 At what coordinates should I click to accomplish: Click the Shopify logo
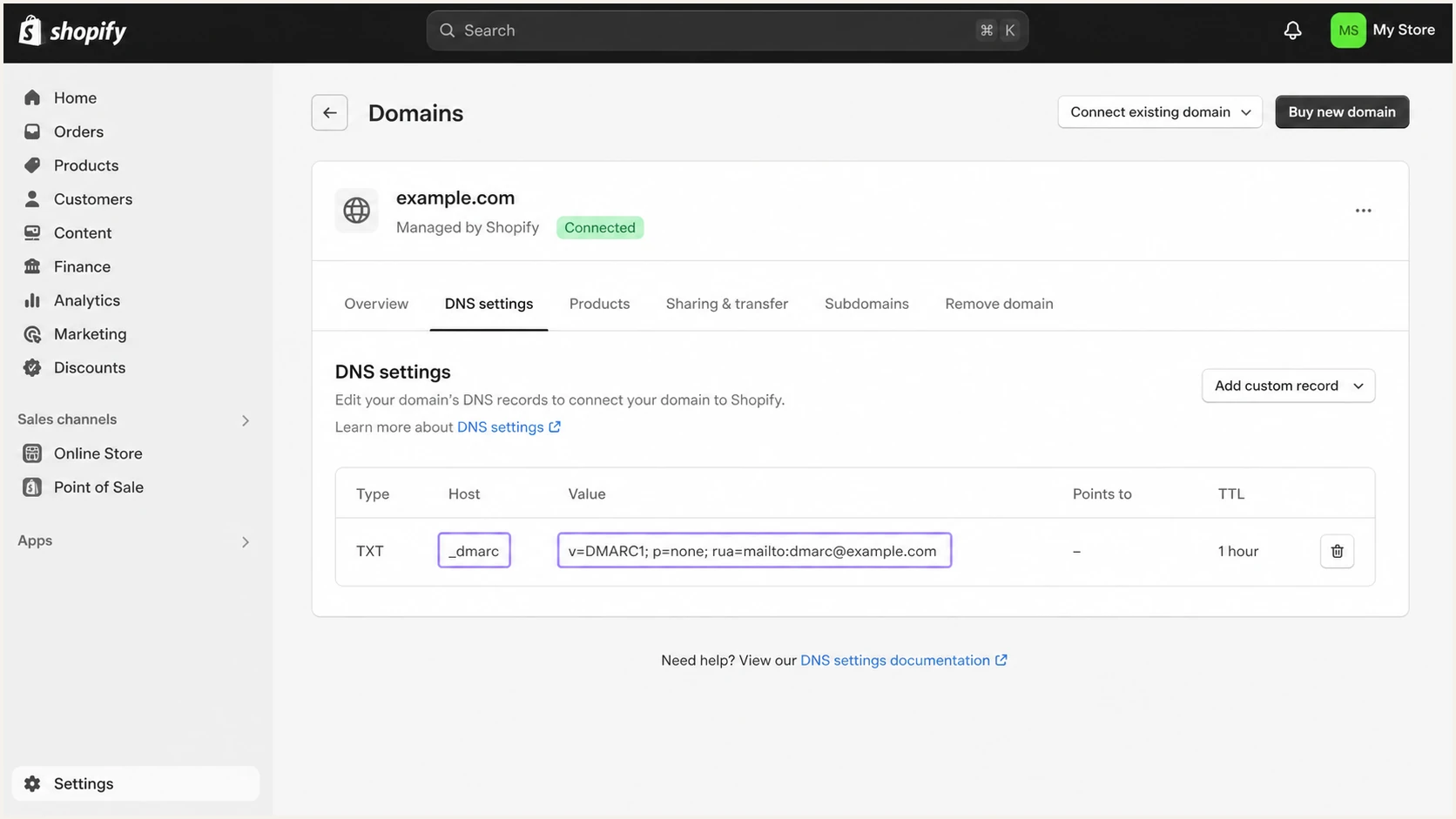click(72, 31)
